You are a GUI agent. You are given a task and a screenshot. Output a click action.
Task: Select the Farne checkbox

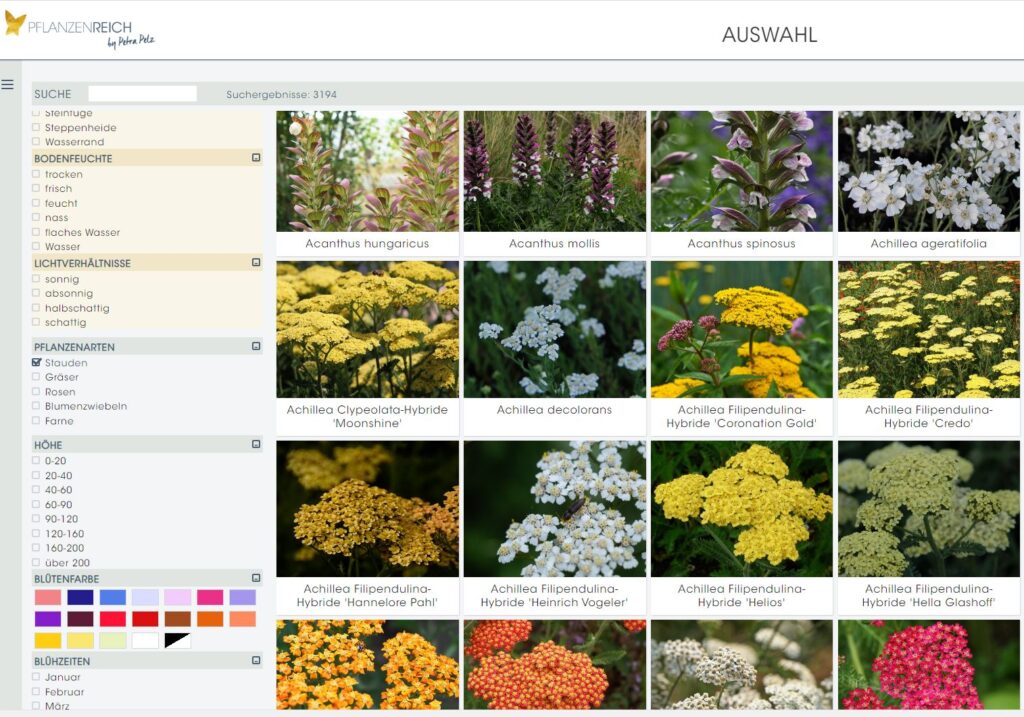[36, 421]
